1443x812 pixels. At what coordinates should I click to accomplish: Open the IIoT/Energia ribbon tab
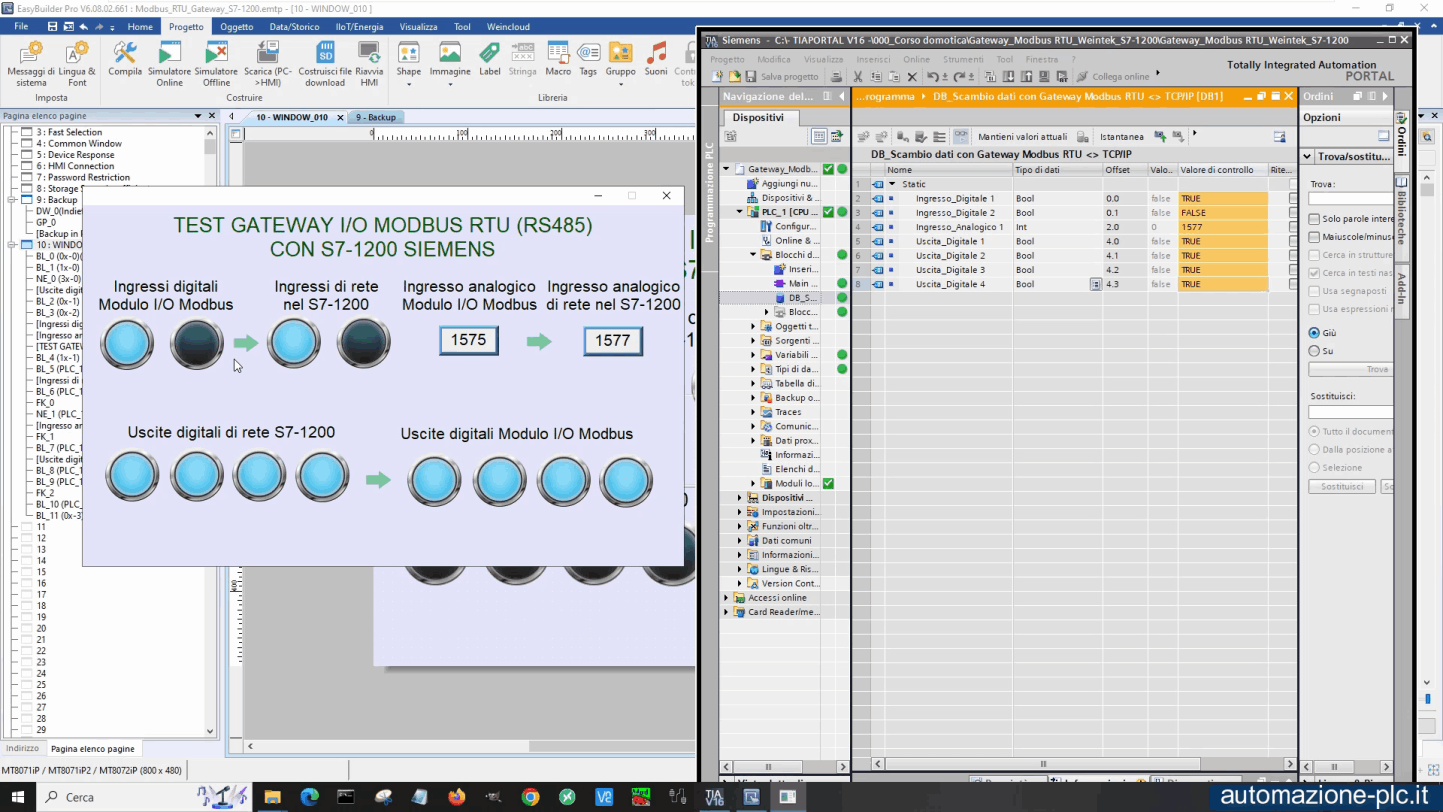coord(359,27)
